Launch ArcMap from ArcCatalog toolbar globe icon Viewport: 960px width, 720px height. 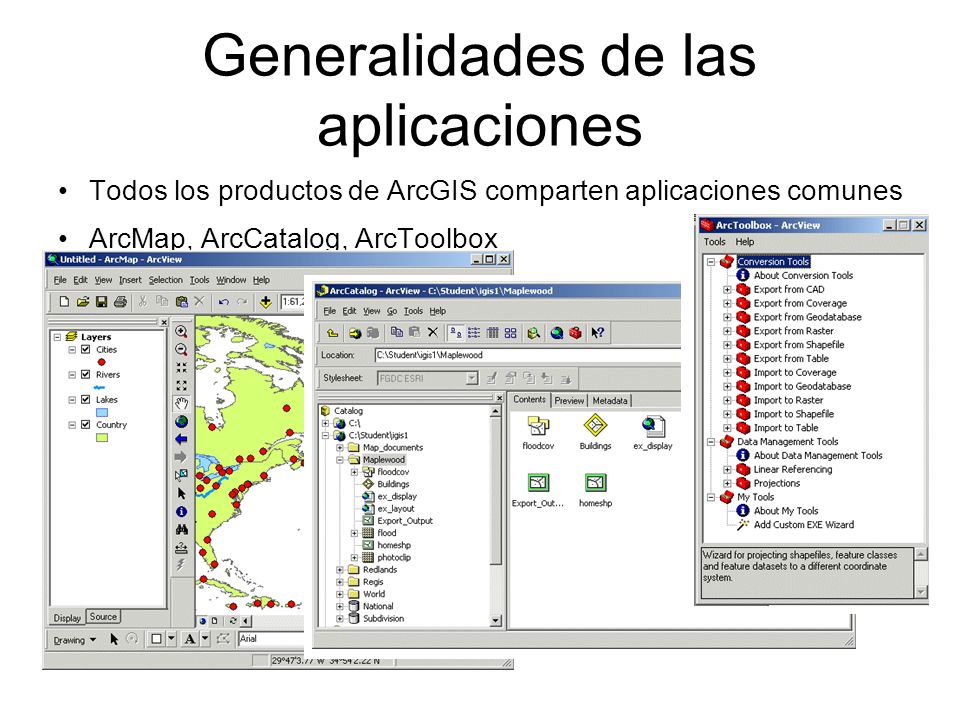[x=557, y=332]
